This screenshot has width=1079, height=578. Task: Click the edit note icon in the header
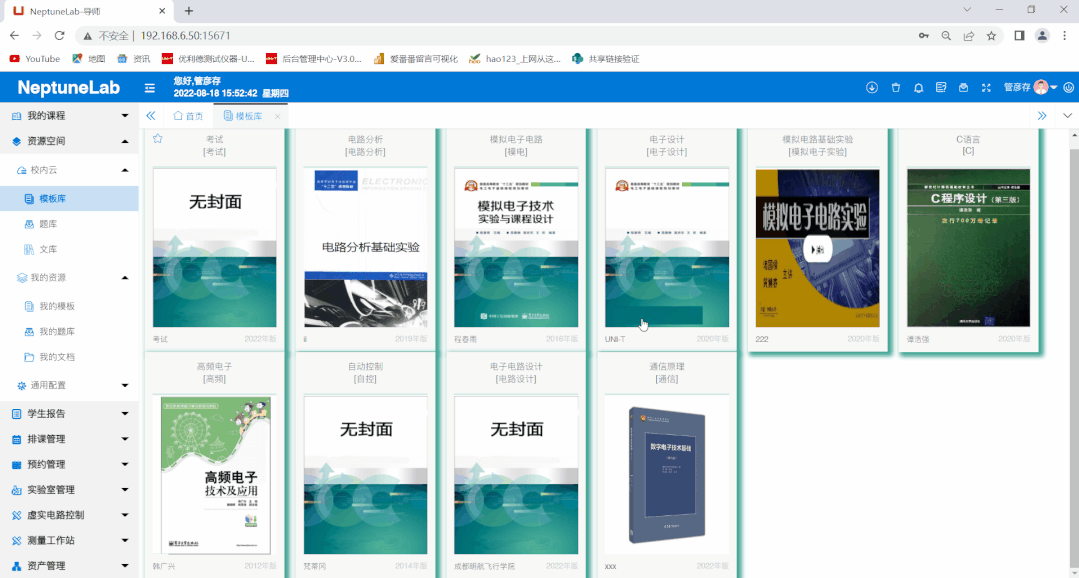tap(941, 88)
